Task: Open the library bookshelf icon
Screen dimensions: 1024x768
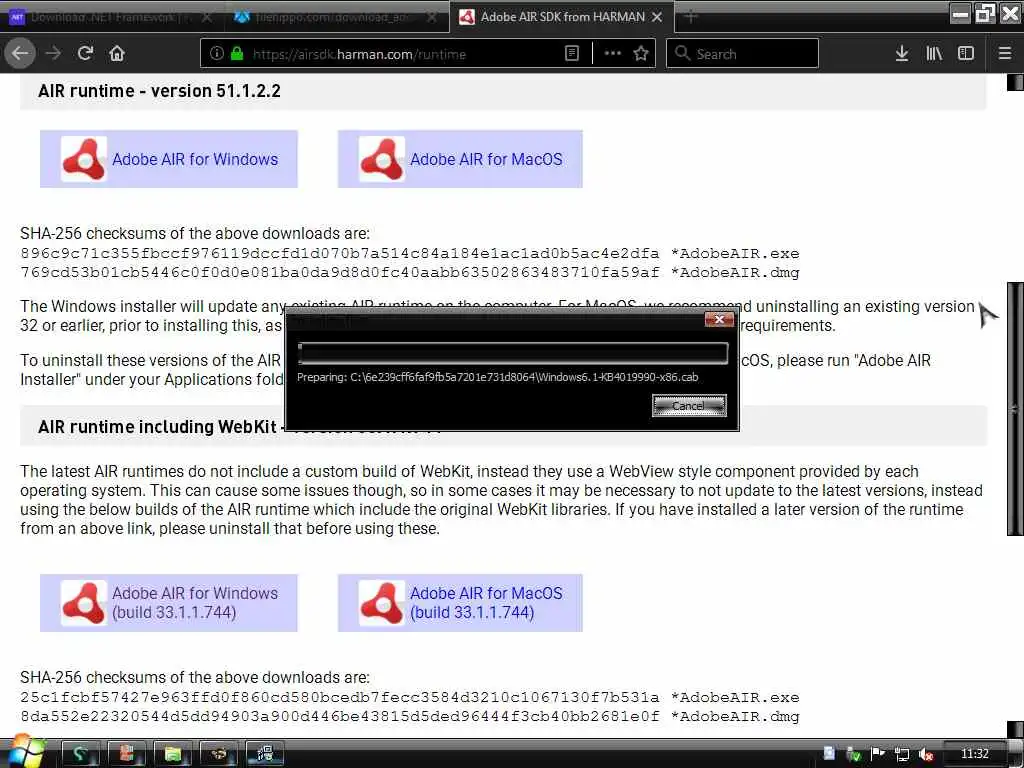Action: (934, 54)
